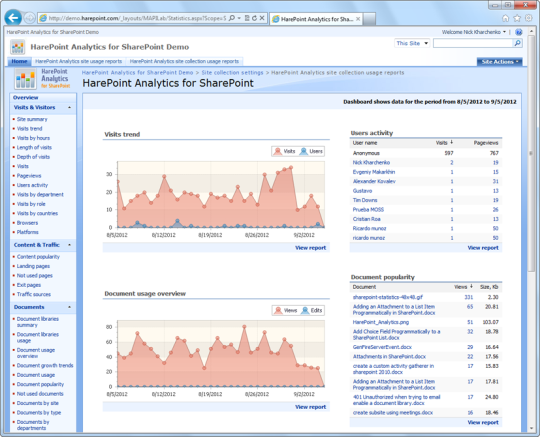Open browser Tools gear icon
The width and height of the screenshot is (540, 437).
[528, 18]
